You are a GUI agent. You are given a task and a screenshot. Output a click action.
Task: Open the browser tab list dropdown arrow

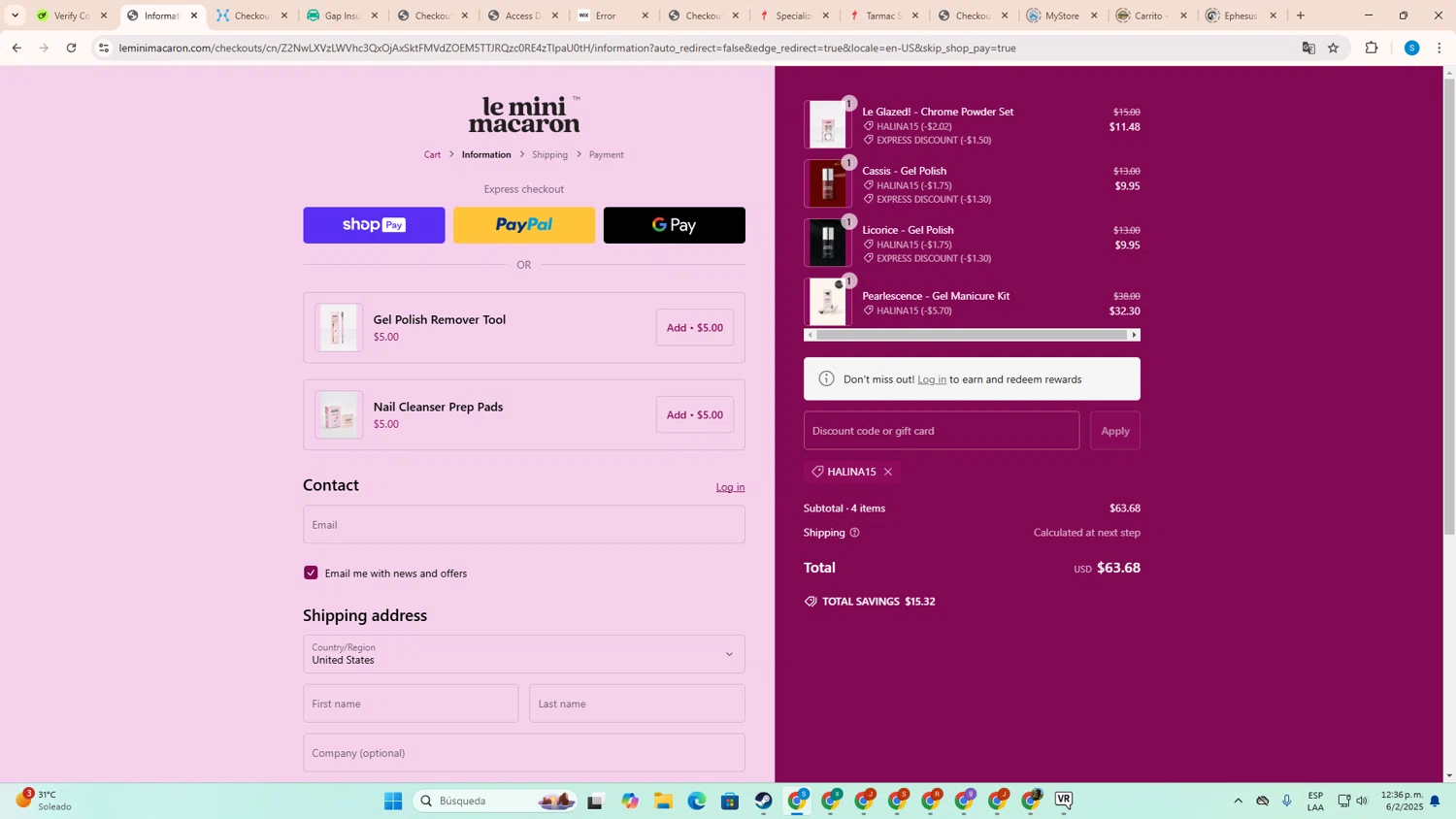click(x=15, y=16)
